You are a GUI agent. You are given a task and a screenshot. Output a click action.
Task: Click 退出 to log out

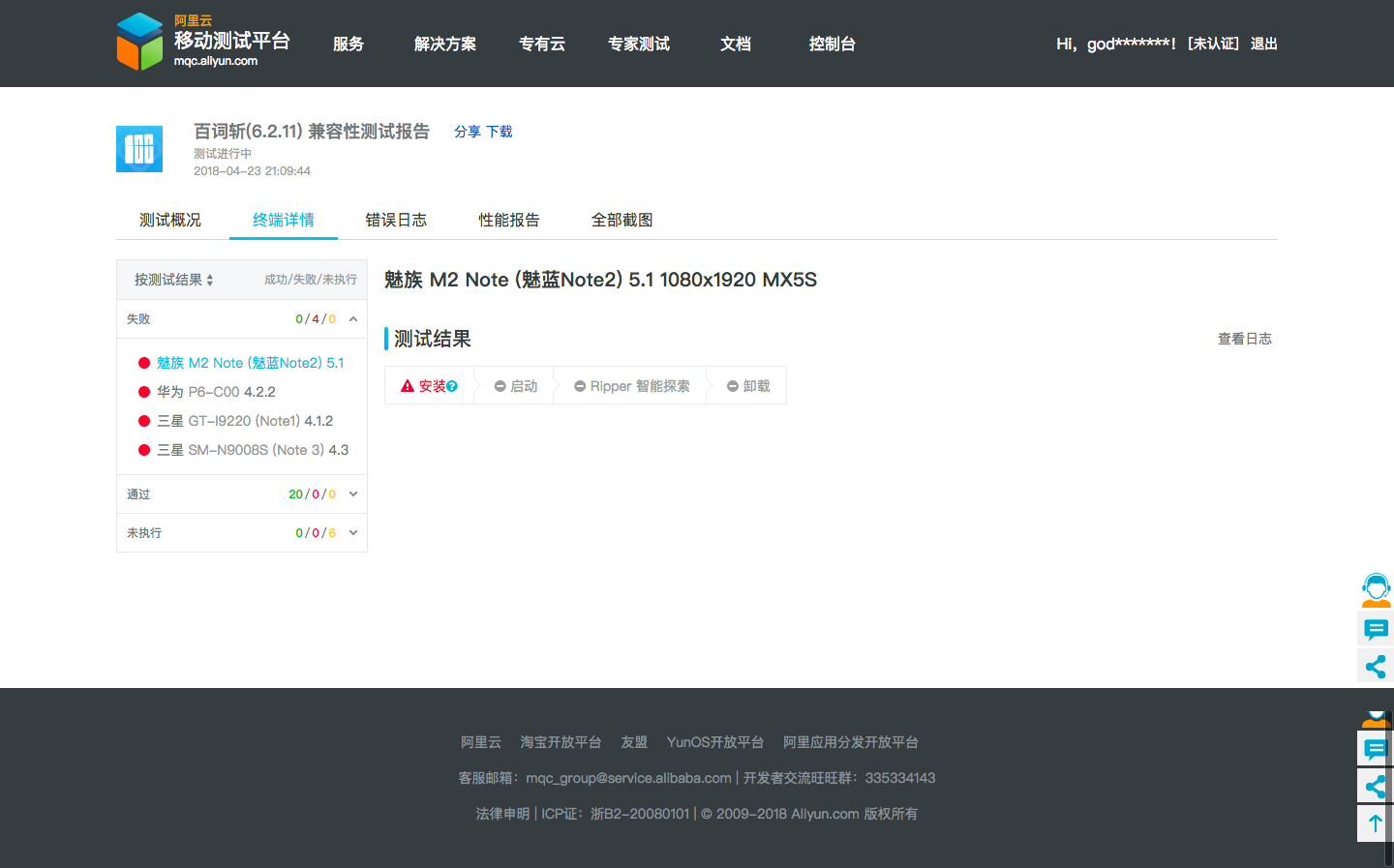pos(1264,44)
